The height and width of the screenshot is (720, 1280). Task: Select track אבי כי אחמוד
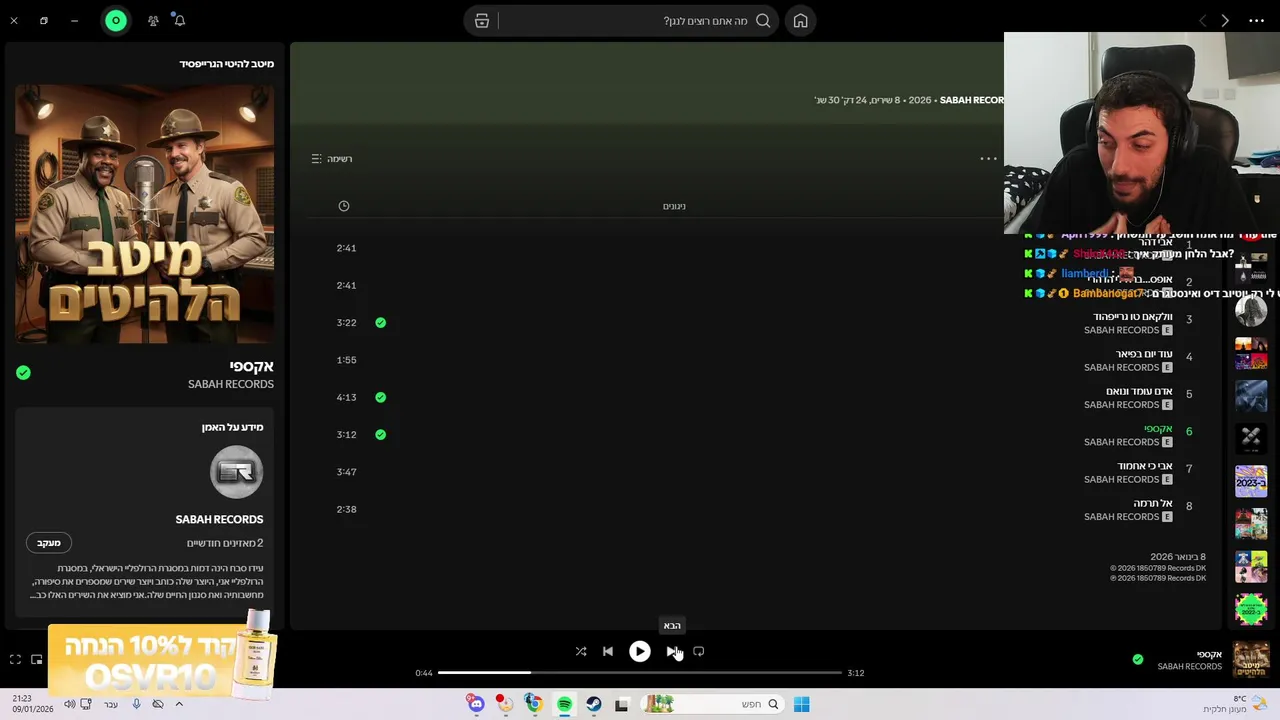coord(1145,466)
